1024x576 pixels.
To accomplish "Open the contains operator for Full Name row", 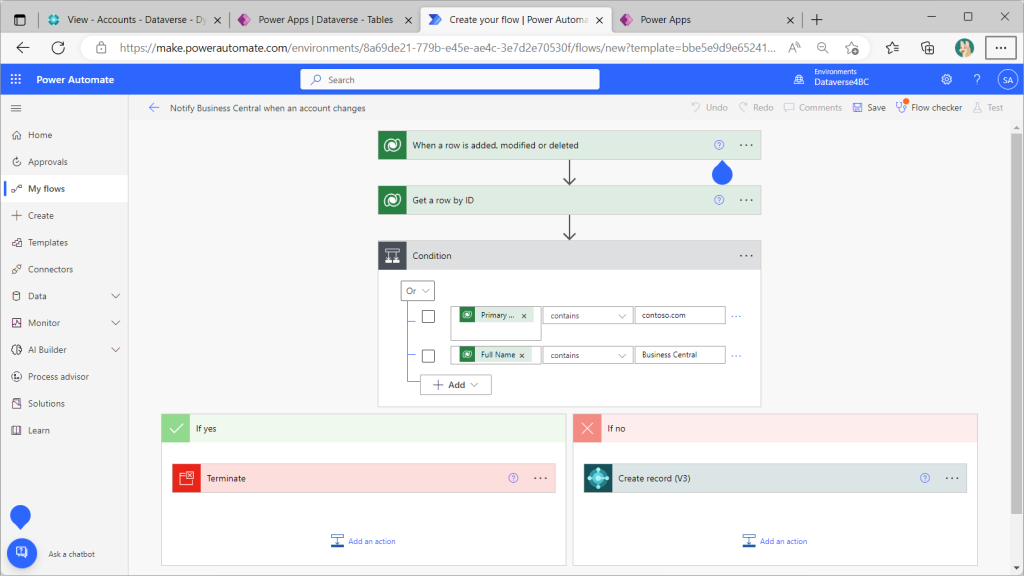I will (588, 355).
